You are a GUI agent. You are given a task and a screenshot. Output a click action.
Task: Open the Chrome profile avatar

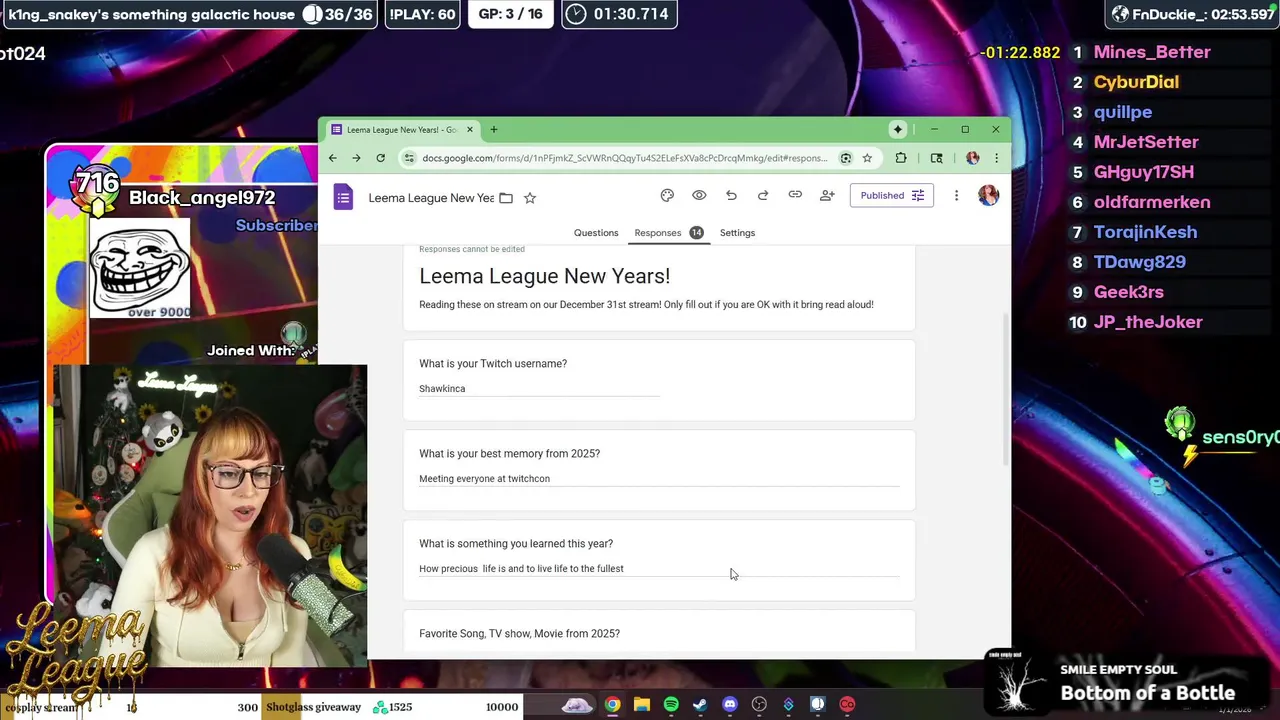tap(972, 158)
